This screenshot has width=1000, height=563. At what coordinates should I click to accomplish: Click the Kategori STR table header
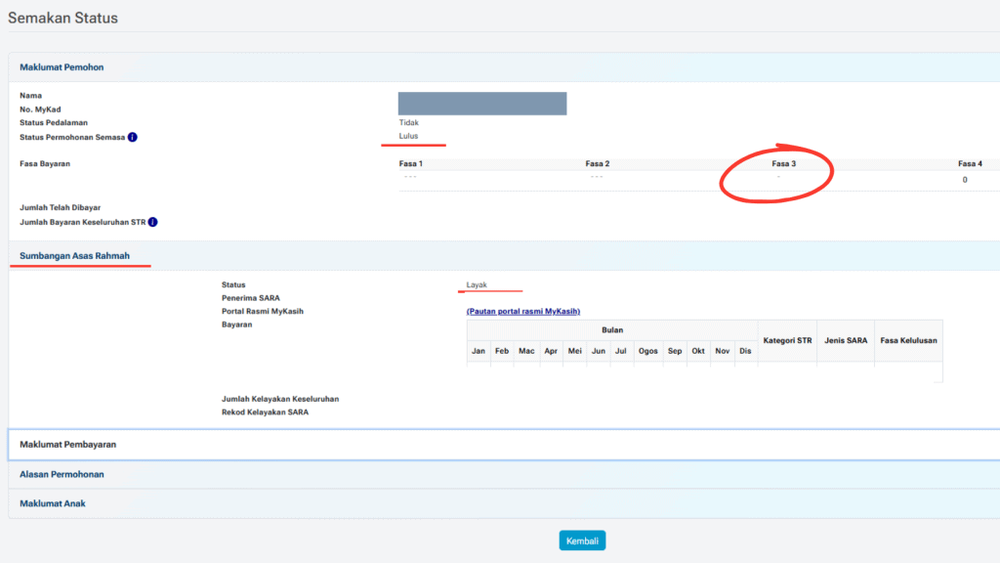coord(788,340)
